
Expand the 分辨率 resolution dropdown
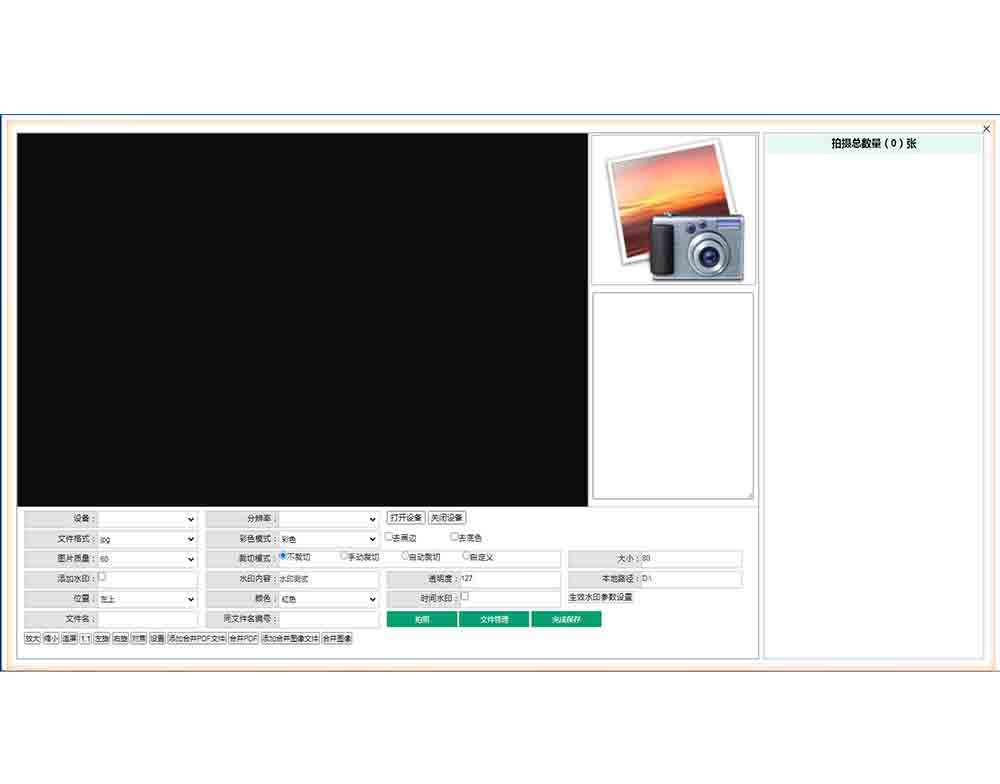point(329,520)
